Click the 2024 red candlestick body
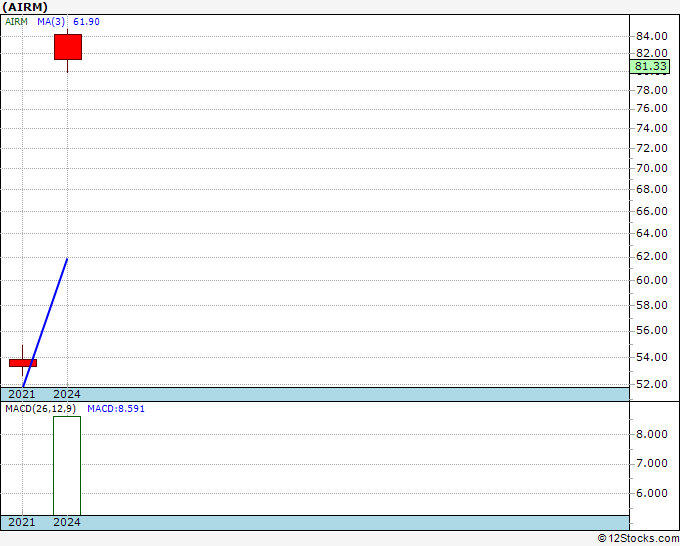The height and width of the screenshot is (546, 680). 68,47
